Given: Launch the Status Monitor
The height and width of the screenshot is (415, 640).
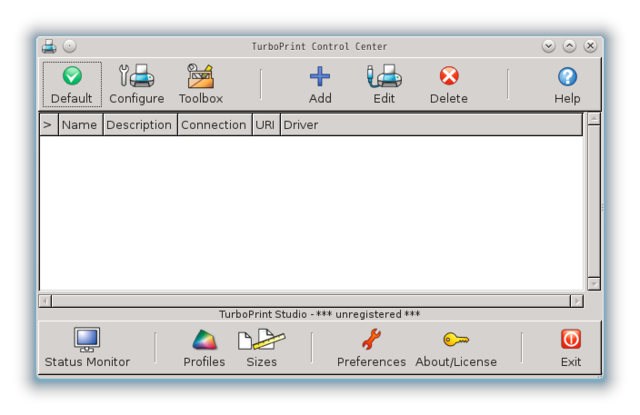Looking at the screenshot, I should [87, 348].
